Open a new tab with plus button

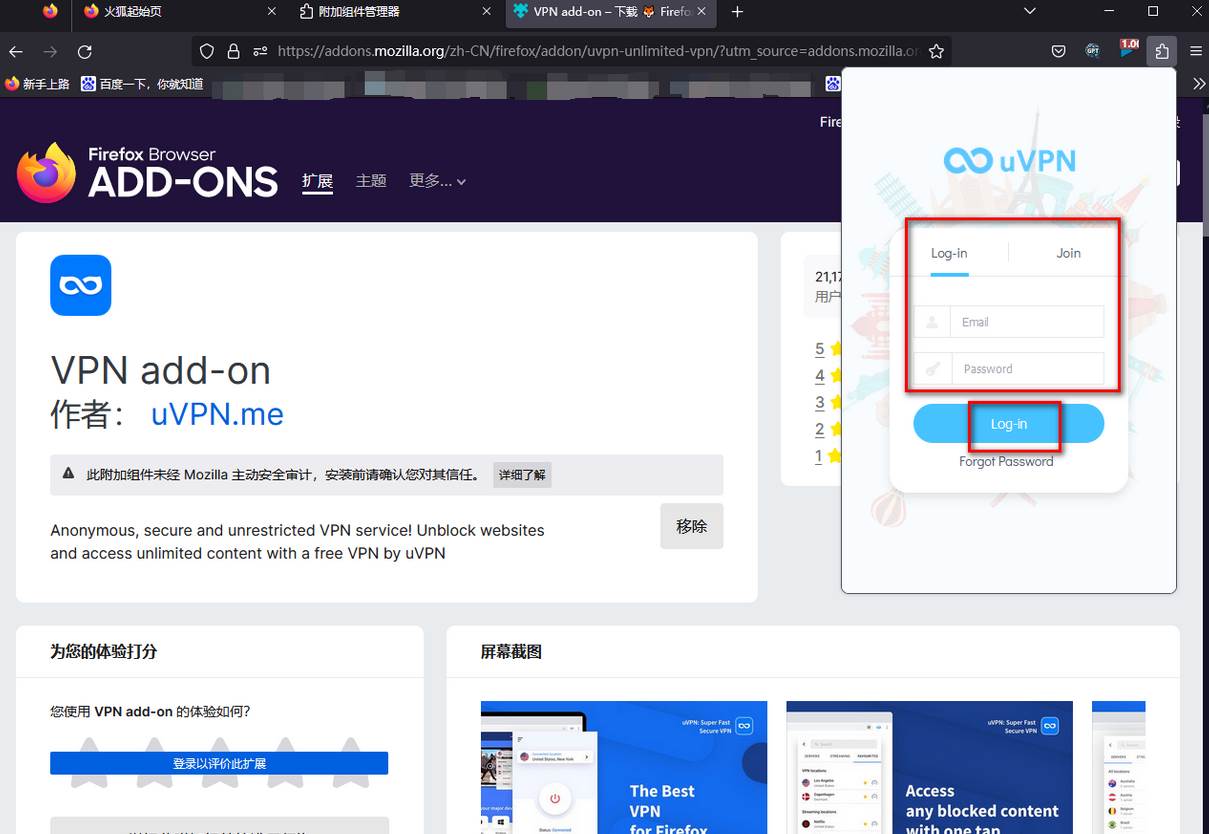[737, 12]
